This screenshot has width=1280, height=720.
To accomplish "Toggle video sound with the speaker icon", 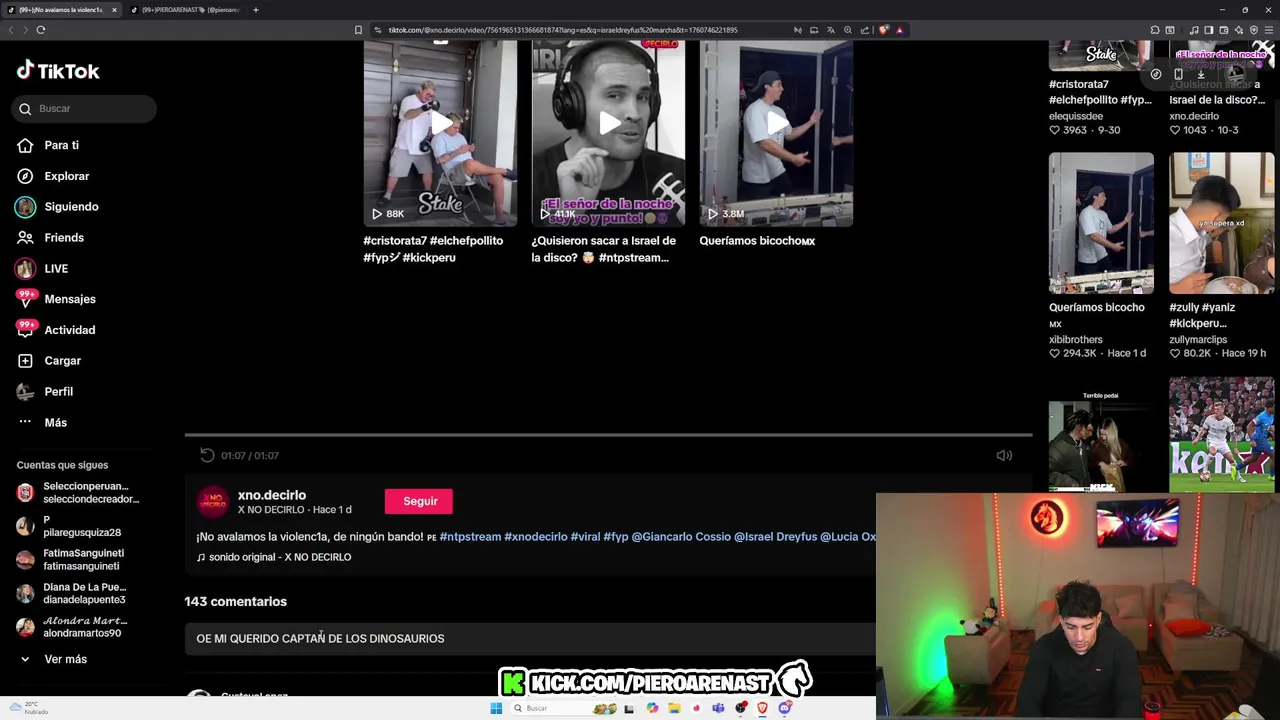I will (1004, 455).
